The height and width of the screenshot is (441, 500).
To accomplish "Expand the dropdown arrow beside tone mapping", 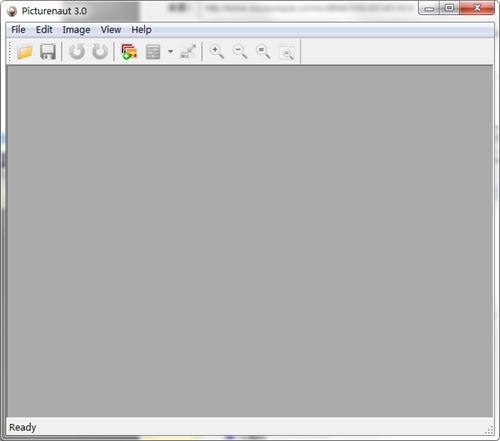I will [x=170, y=52].
